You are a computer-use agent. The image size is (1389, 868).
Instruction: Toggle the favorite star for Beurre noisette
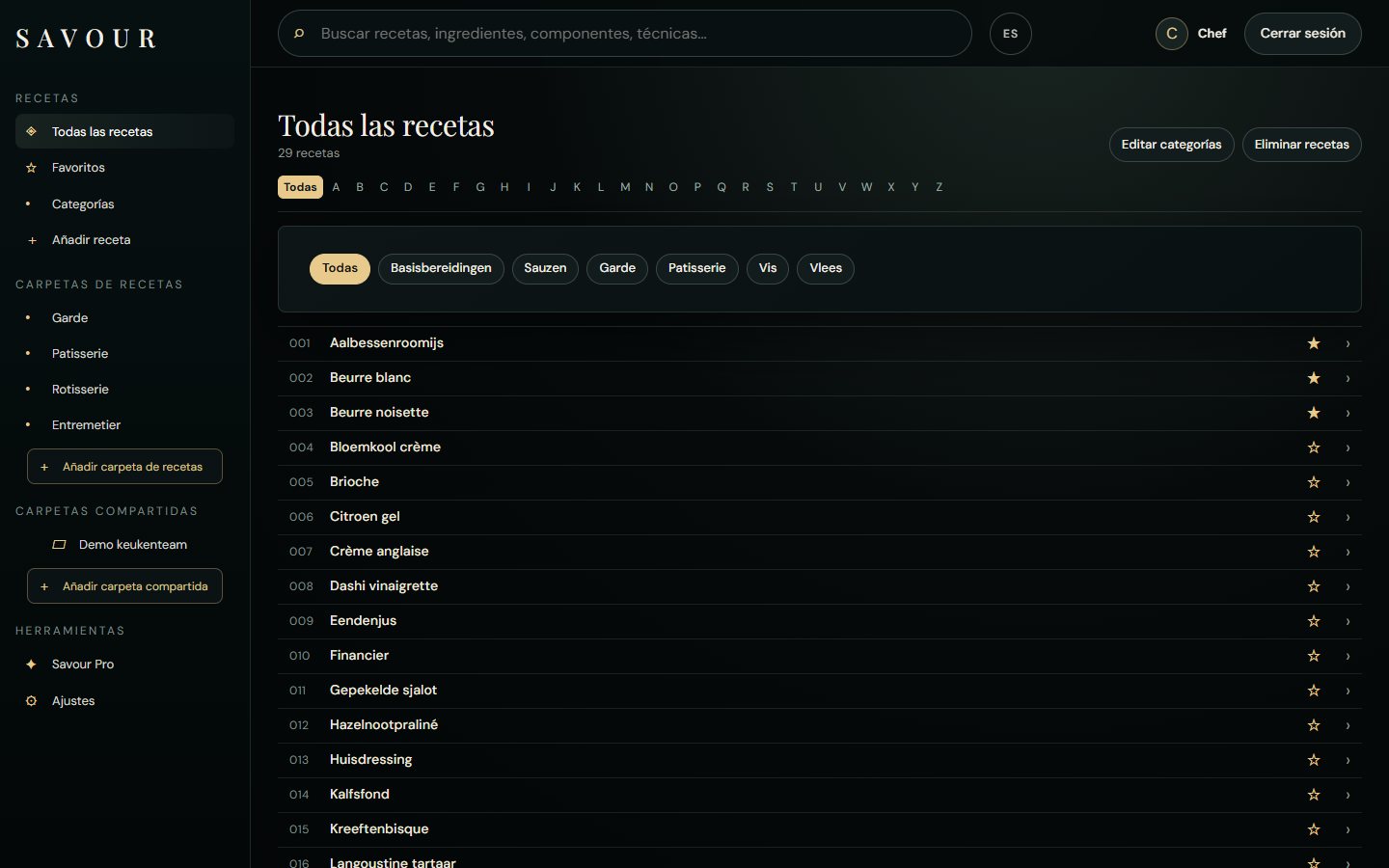tap(1314, 413)
